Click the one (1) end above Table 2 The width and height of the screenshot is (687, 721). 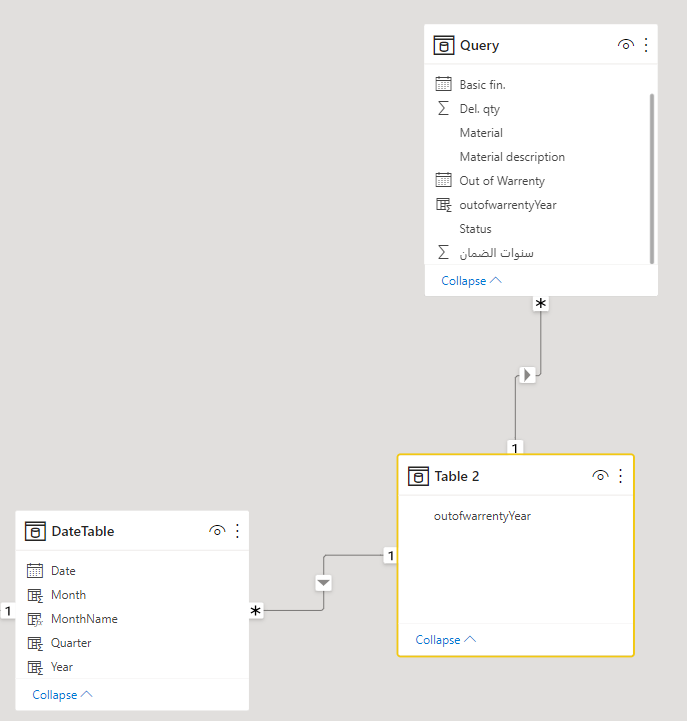tap(515, 447)
